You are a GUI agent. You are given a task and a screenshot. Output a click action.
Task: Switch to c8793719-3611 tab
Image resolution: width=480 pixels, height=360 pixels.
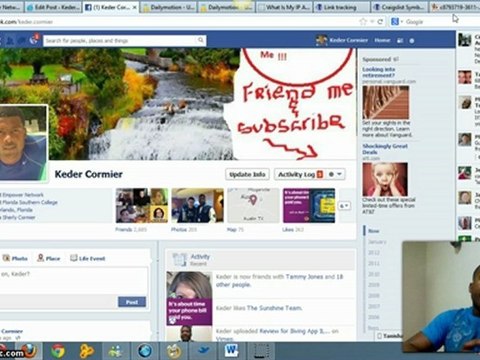(x=455, y=7)
